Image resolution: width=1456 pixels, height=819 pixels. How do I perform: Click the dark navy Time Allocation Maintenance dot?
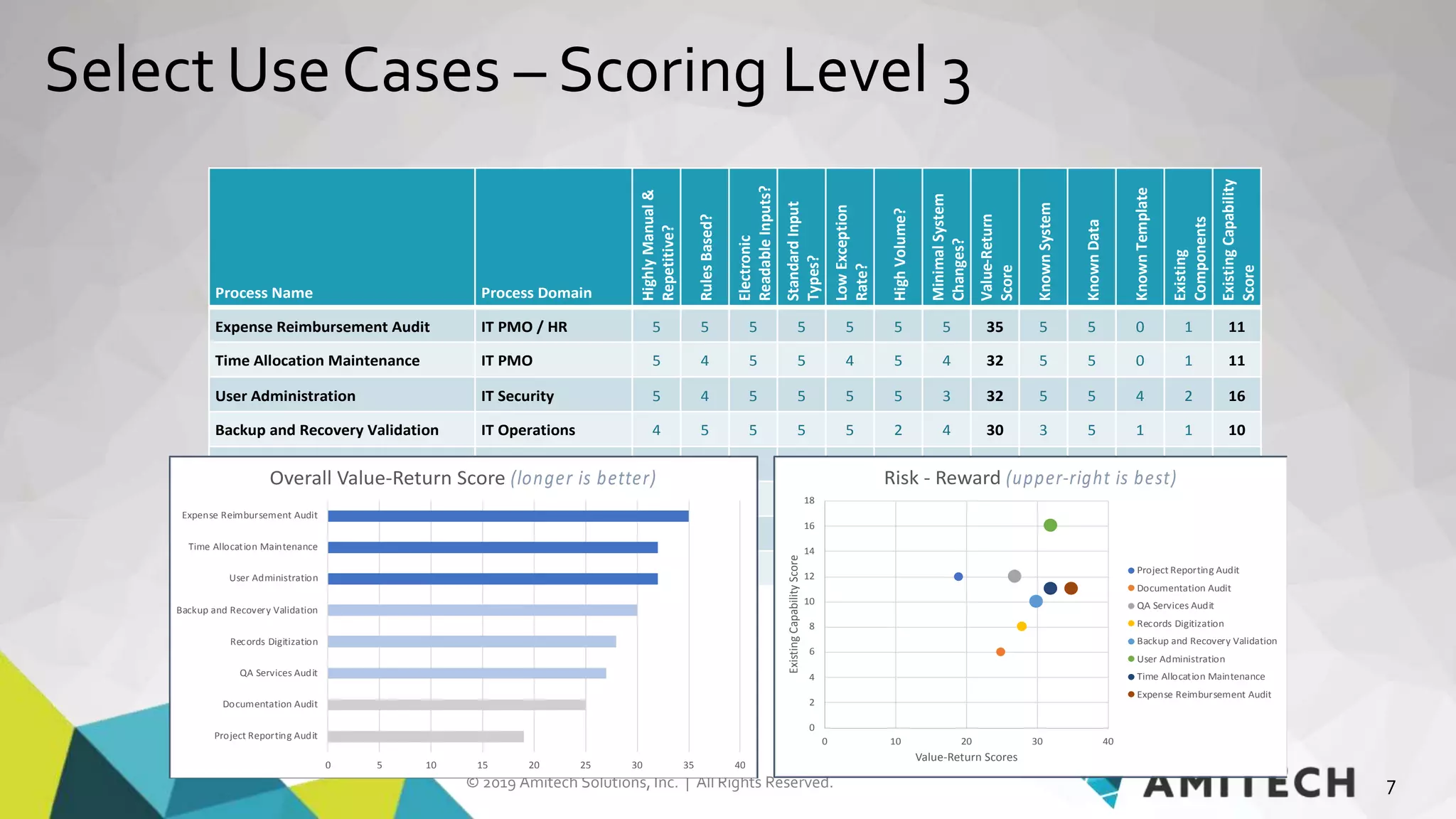tap(1050, 588)
